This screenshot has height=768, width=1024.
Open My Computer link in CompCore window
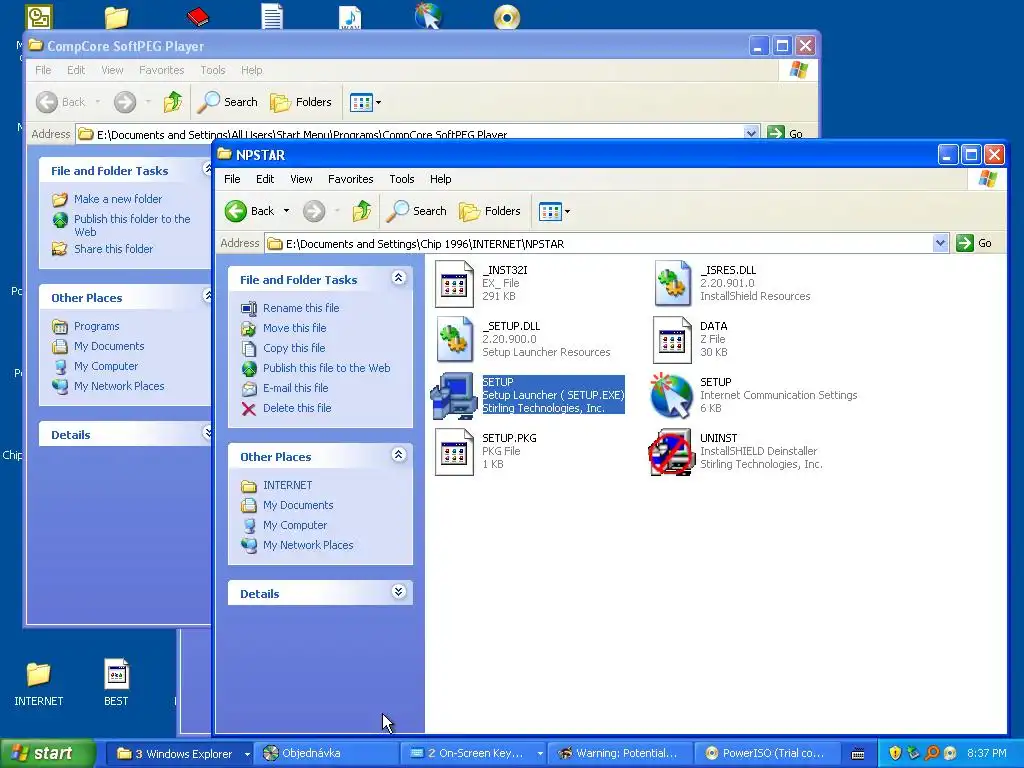tap(106, 366)
